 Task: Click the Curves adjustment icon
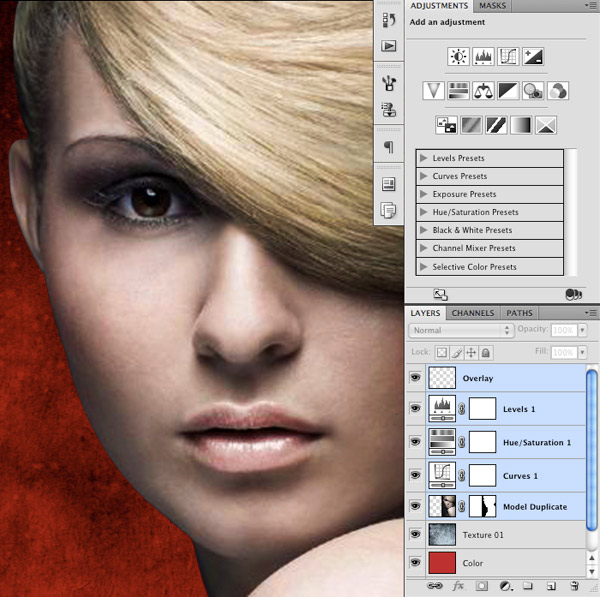pos(509,57)
